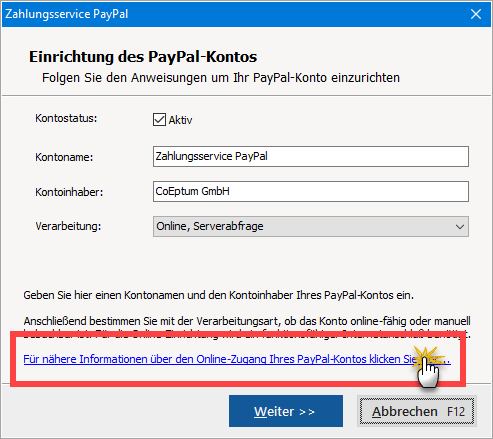Image resolution: width=493 pixels, height=439 pixels.
Task: Continue with the Weiter >> button
Action: (286, 411)
